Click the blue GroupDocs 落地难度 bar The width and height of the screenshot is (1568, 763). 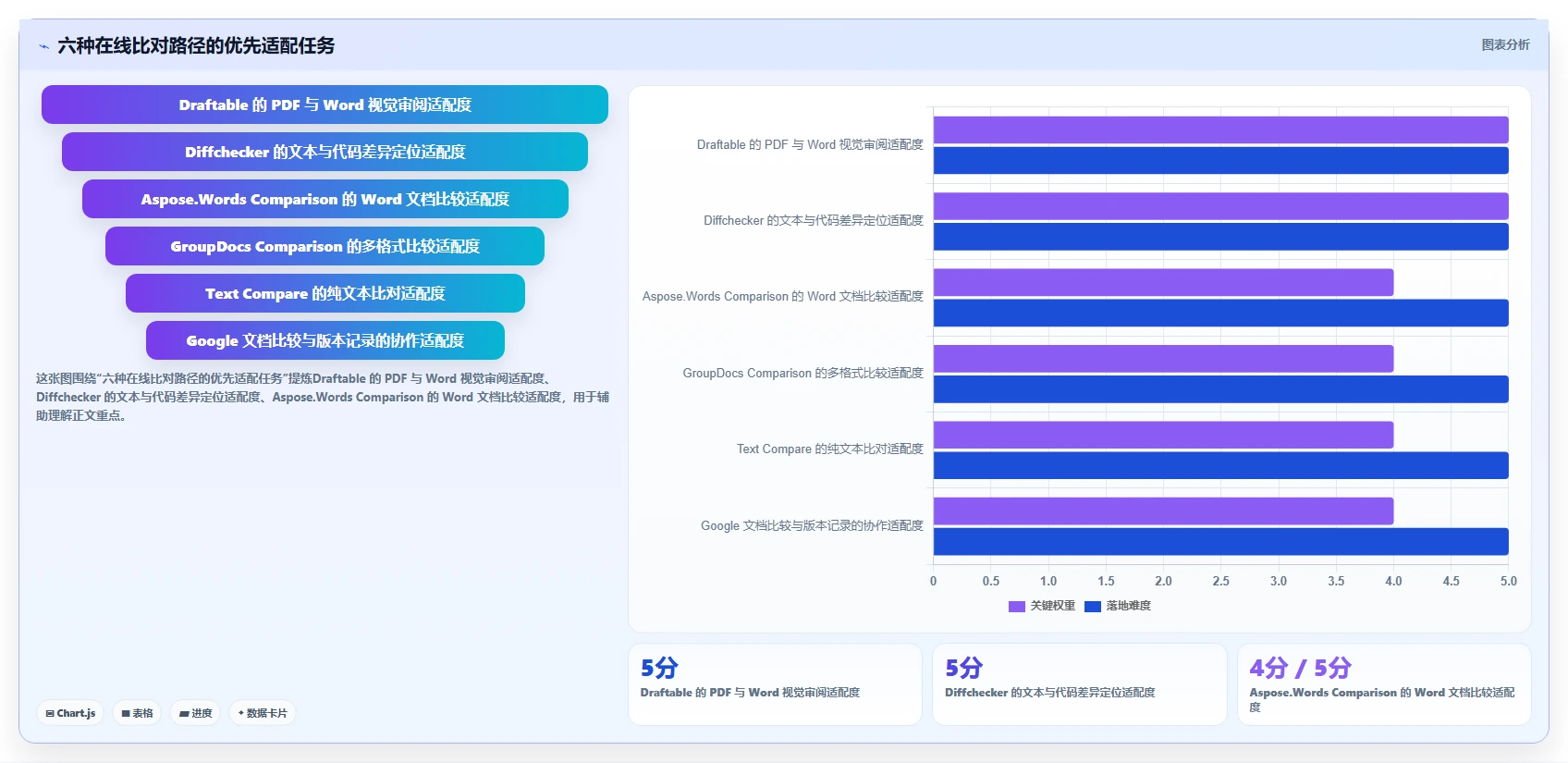1220,389
